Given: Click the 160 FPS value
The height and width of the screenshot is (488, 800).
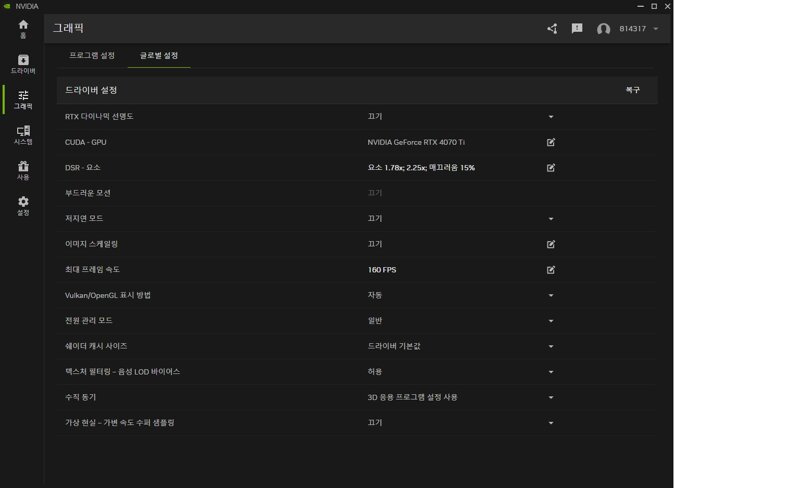Looking at the screenshot, I should pos(382,270).
